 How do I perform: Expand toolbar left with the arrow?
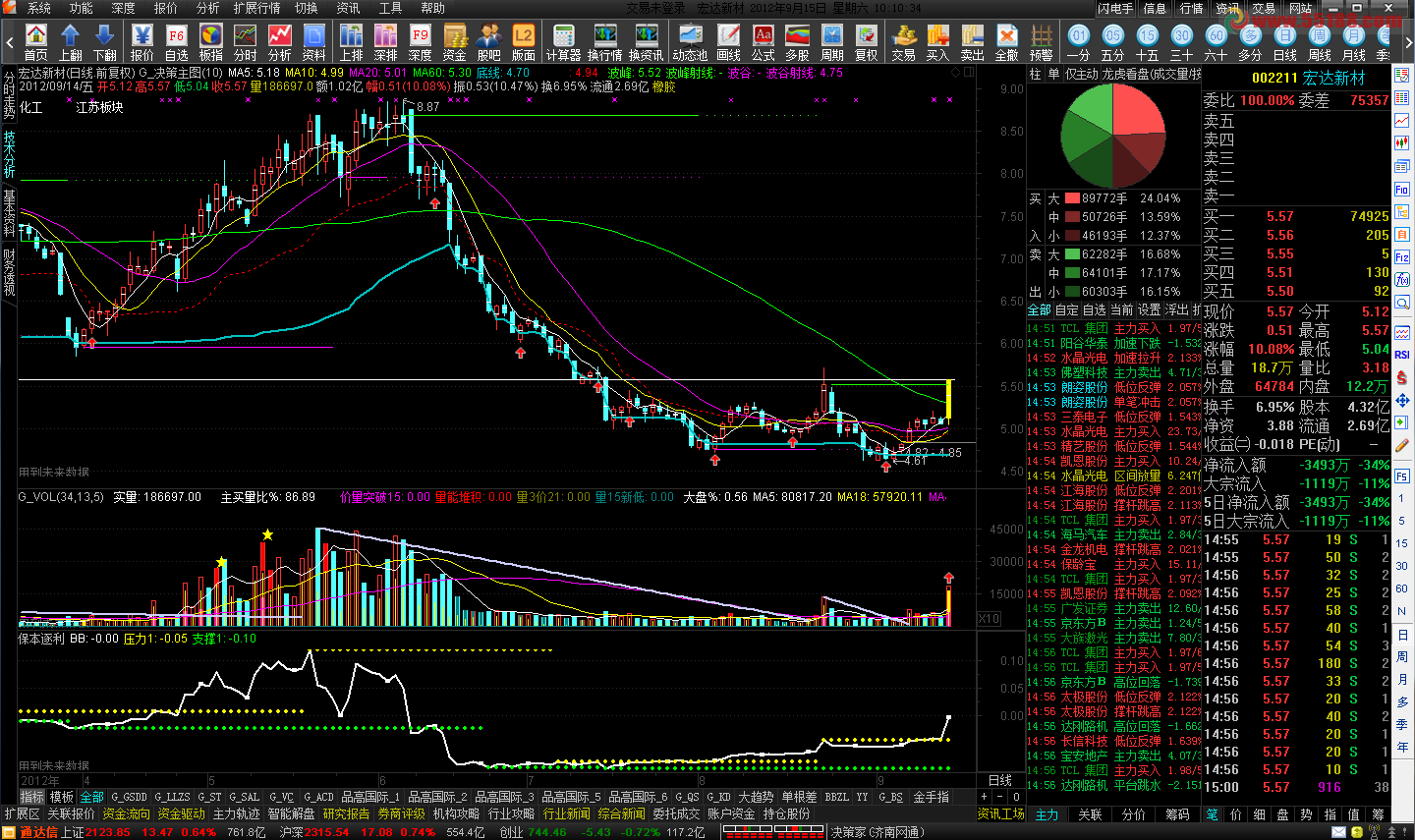[9, 43]
